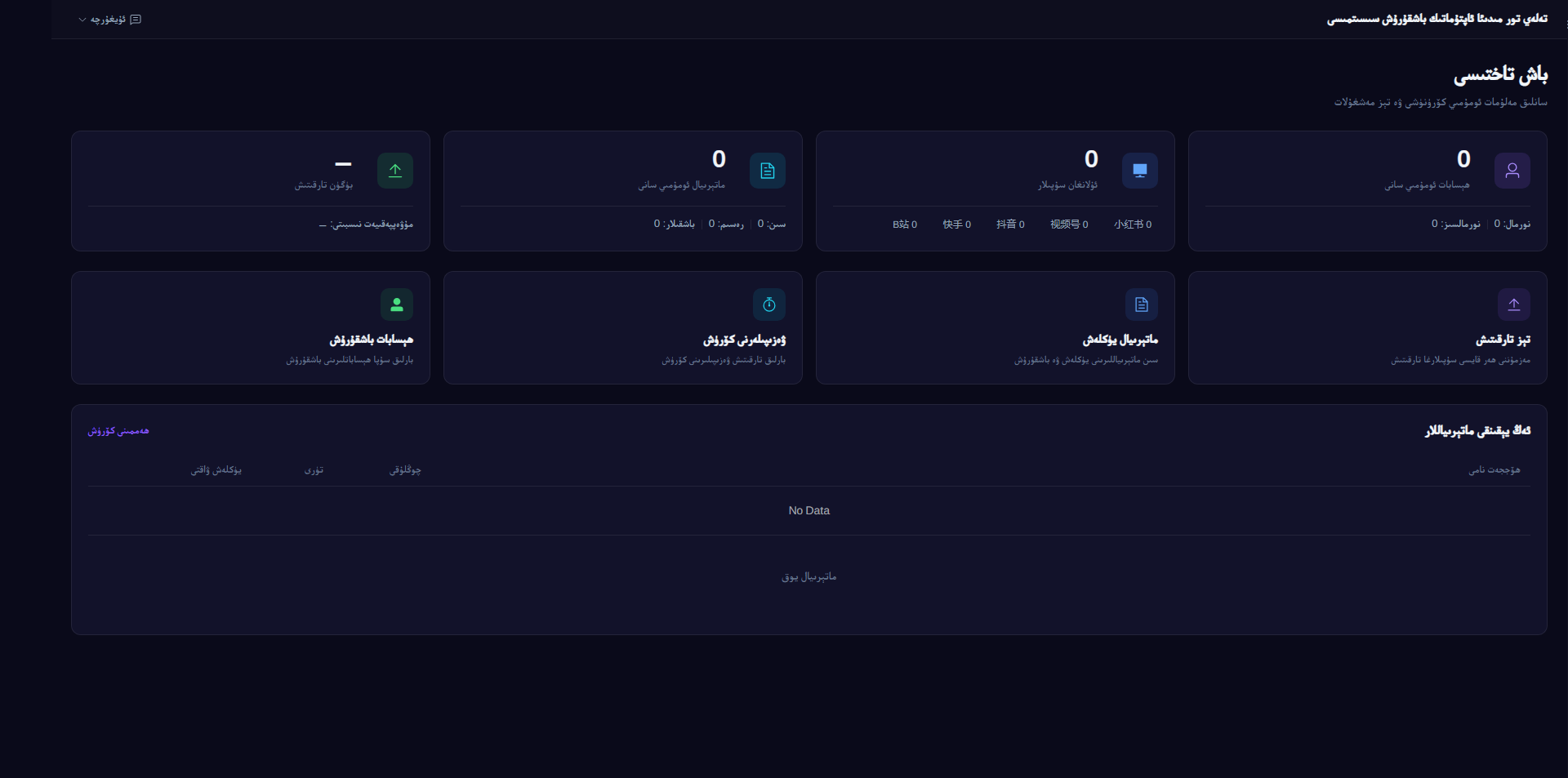Click the چوڭلۇقى size column header
This screenshot has height=778, width=1568.
coord(405,469)
